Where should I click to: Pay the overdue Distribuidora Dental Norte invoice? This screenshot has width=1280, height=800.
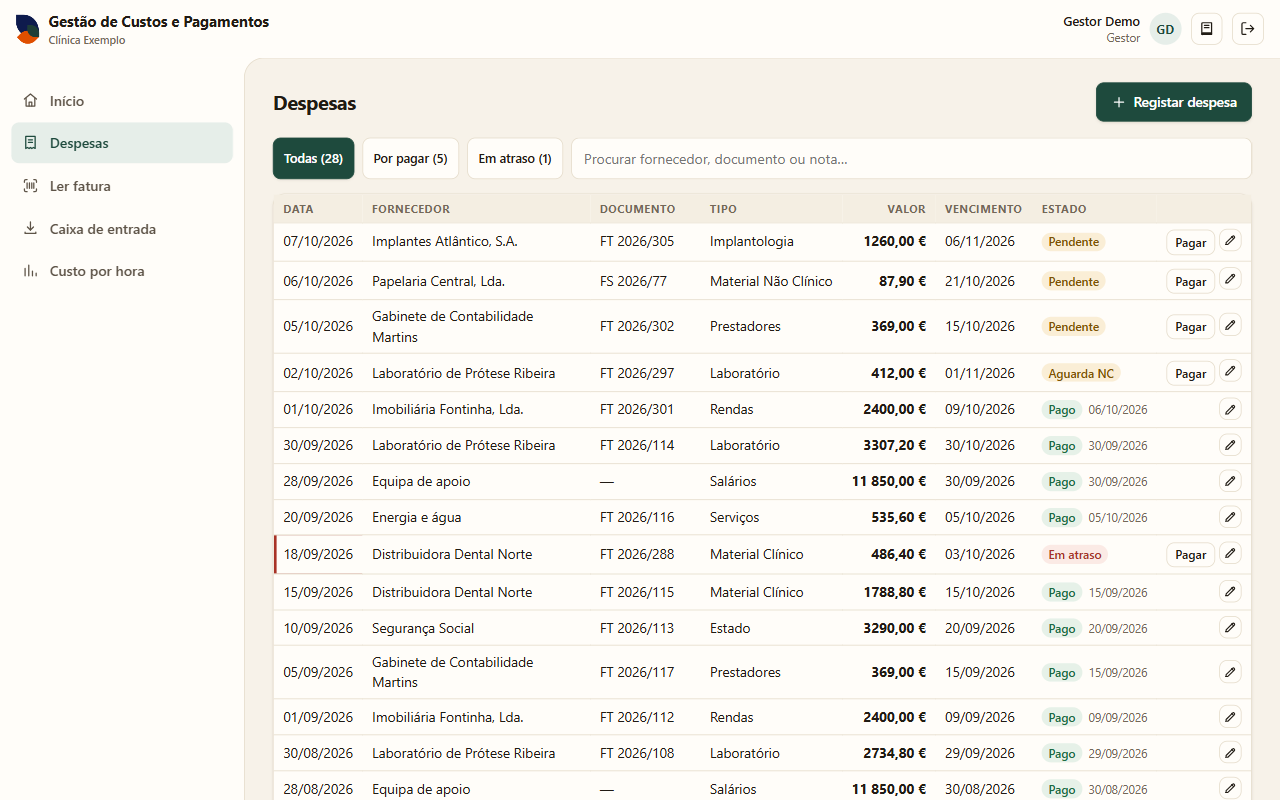pos(1190,555)
